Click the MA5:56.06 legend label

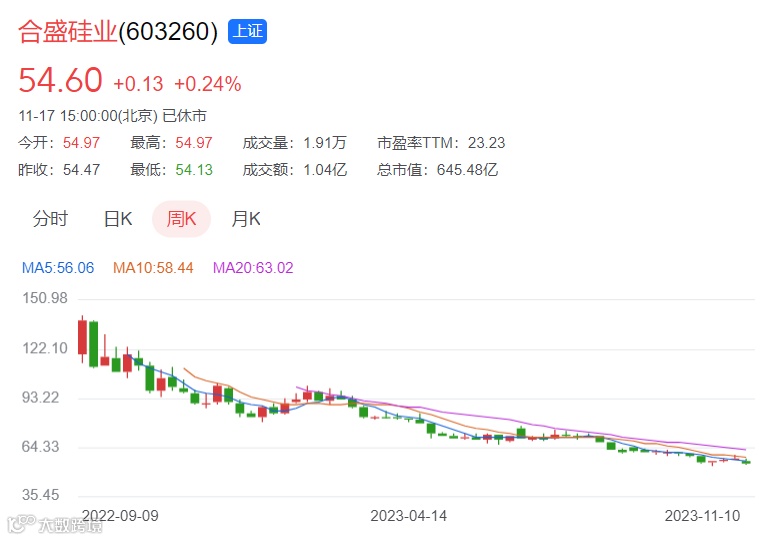pos(58,268)
